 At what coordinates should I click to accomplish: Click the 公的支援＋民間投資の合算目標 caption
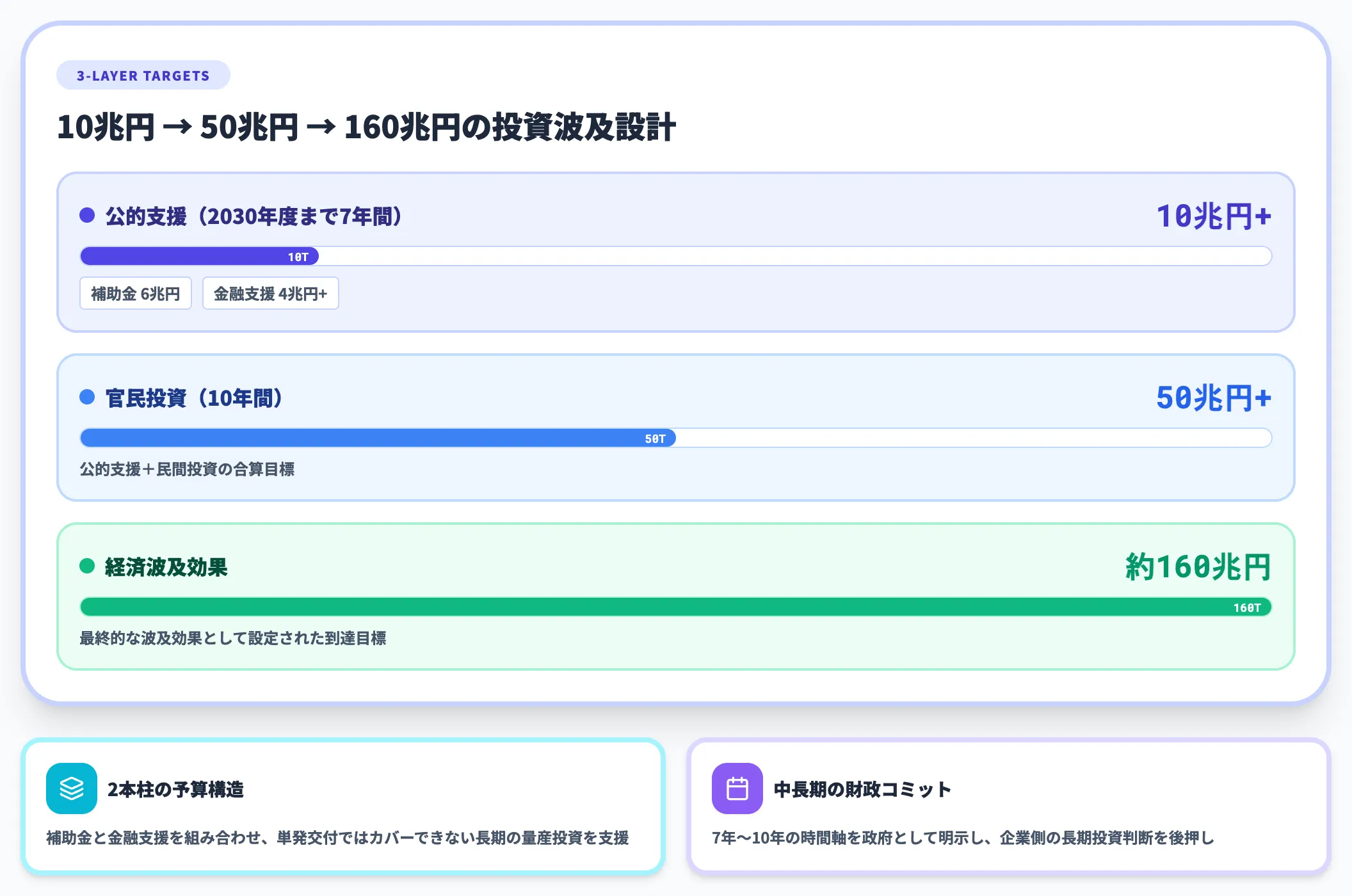(187, 469)
